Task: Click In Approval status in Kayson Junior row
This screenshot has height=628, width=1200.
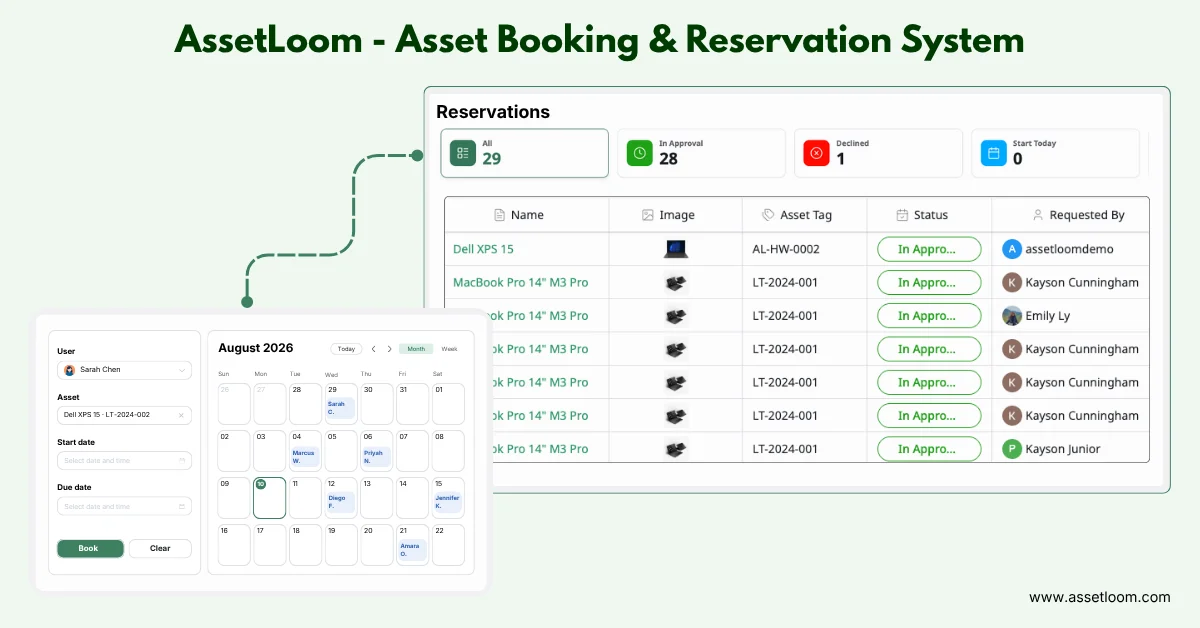Action: [929, 449]
